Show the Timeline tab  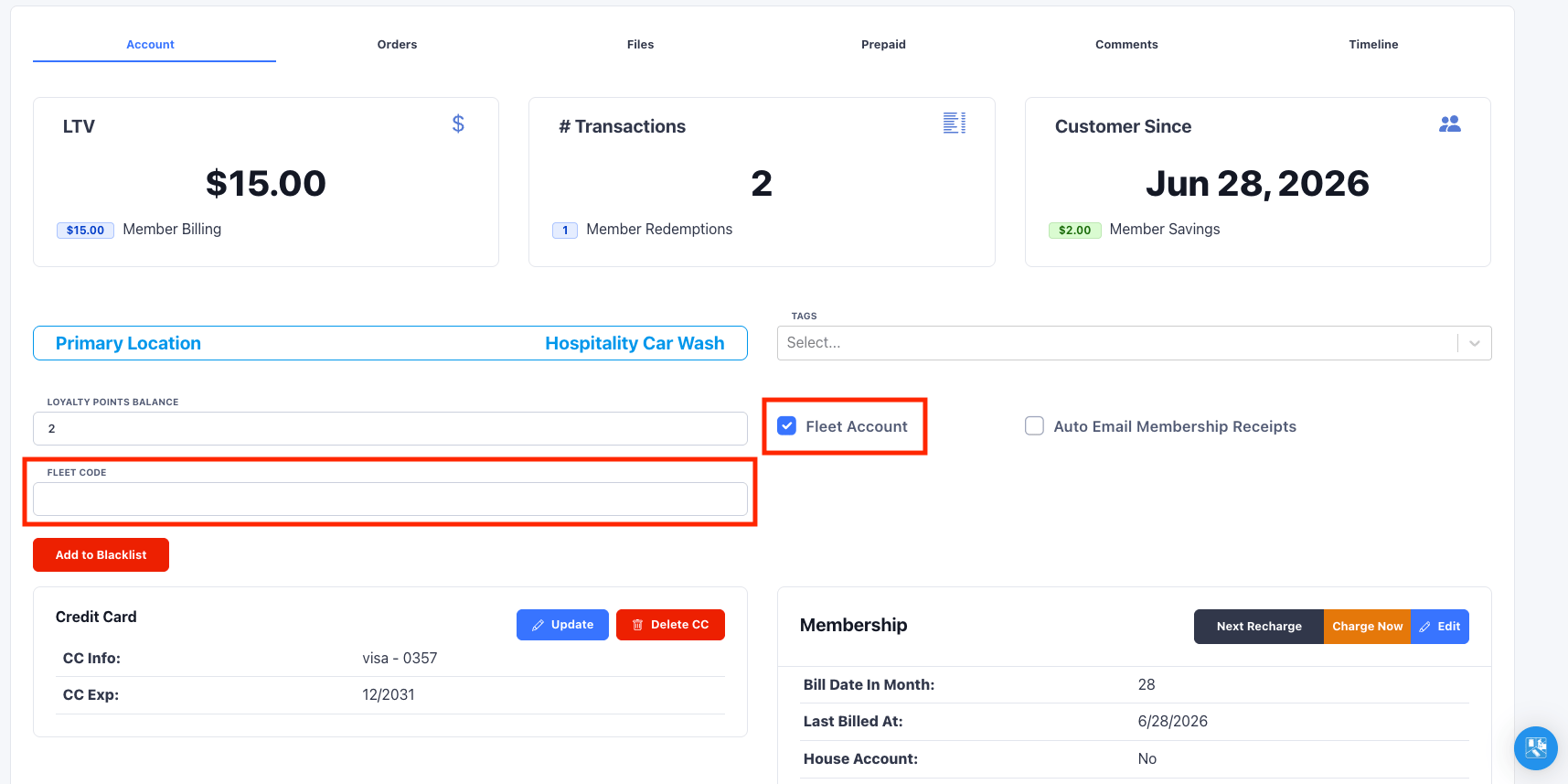tap(1373, 44)
